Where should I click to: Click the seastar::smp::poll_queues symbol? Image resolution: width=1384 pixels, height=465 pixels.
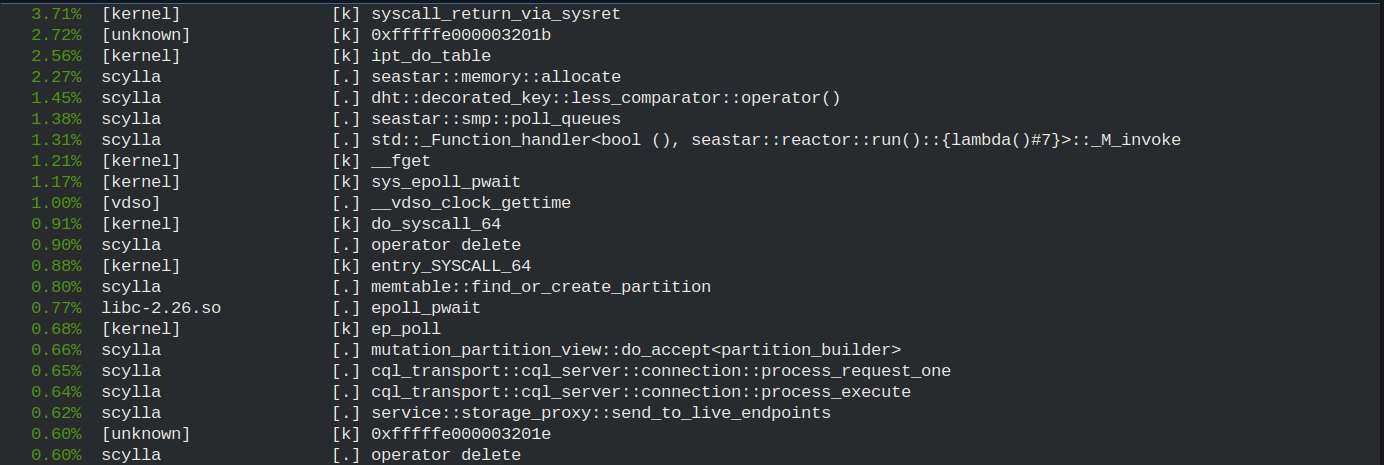[x=496, y=119]
